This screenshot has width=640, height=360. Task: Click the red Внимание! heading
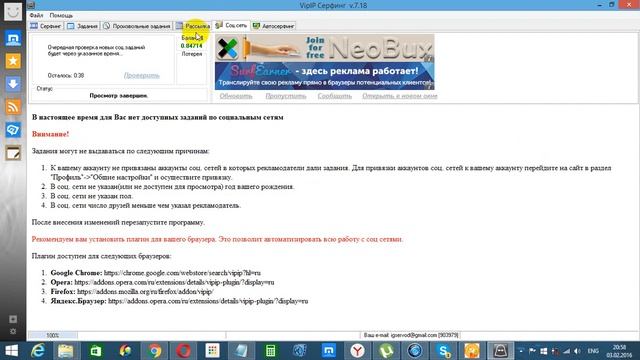coord(51,134)
